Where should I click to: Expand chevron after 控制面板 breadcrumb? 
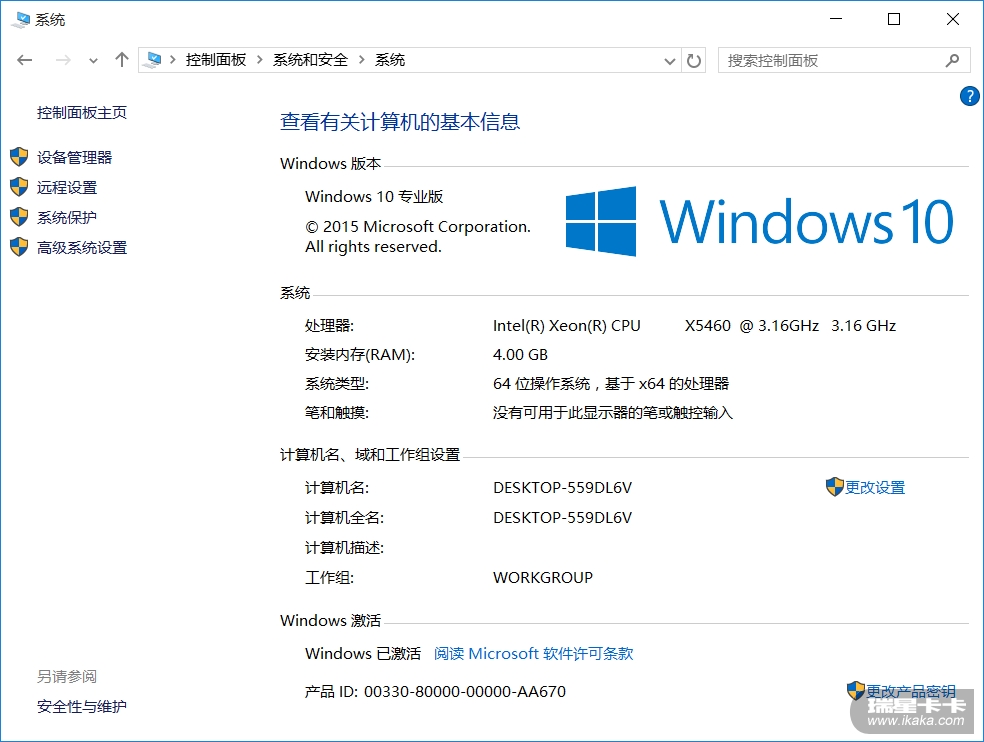pos(259,60)
